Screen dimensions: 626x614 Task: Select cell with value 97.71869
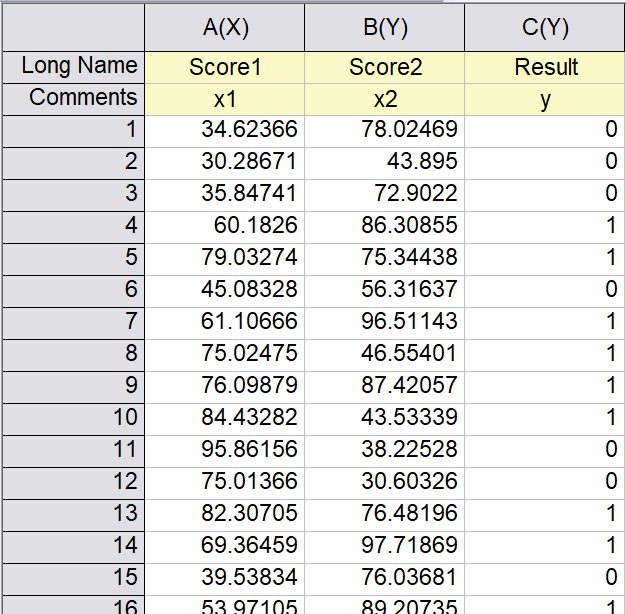[385, 547]
